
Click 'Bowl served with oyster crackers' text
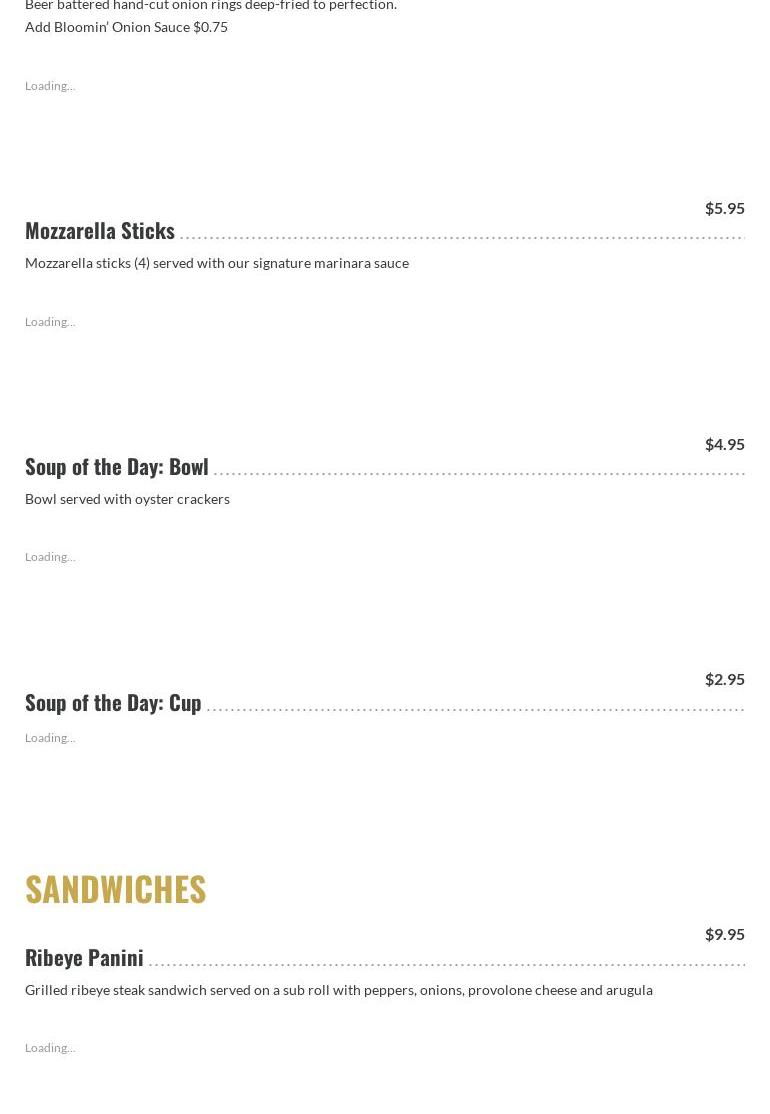pos(127,499)
